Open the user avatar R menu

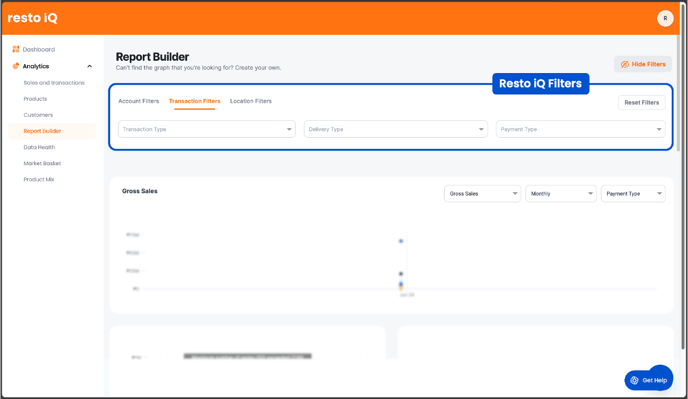pos(665,18)
